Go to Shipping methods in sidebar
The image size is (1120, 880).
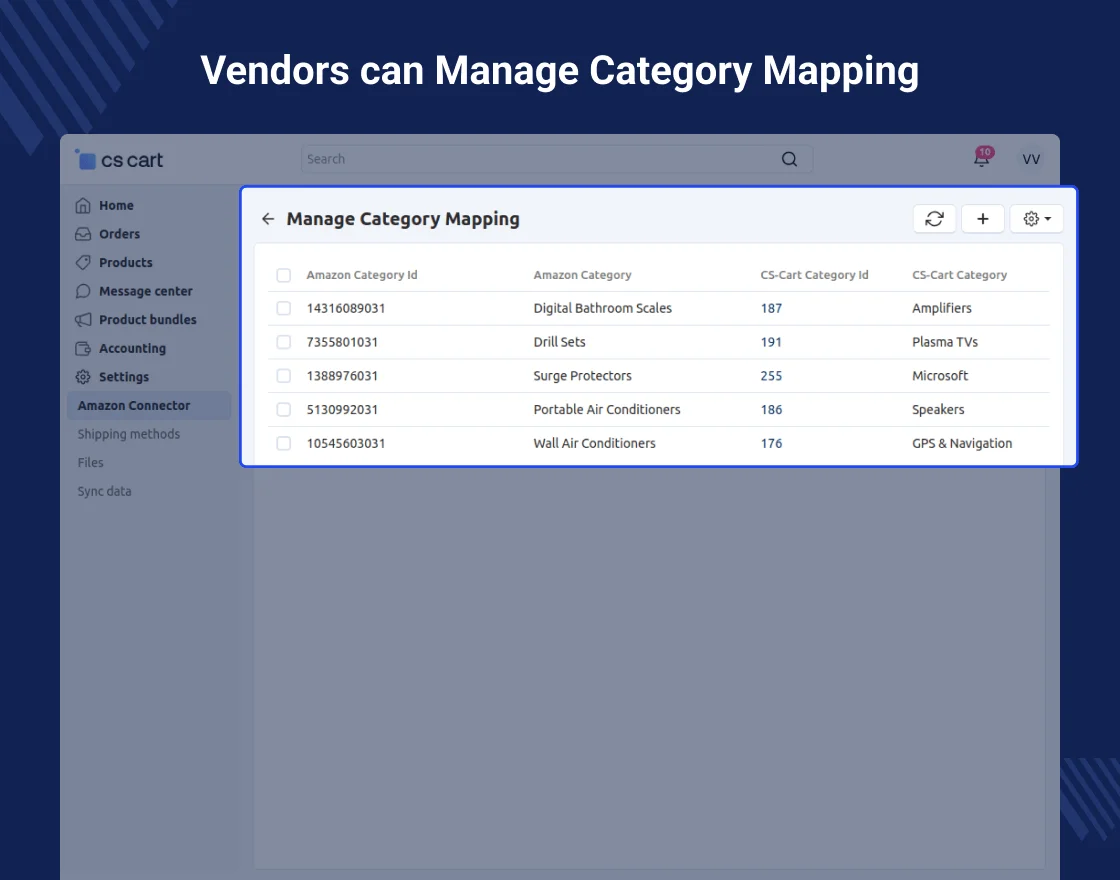tap(129, 434)
